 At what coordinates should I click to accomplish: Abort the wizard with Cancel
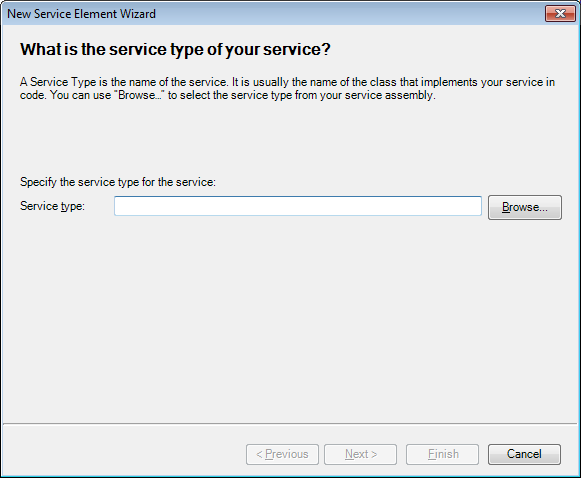[524, 454]
